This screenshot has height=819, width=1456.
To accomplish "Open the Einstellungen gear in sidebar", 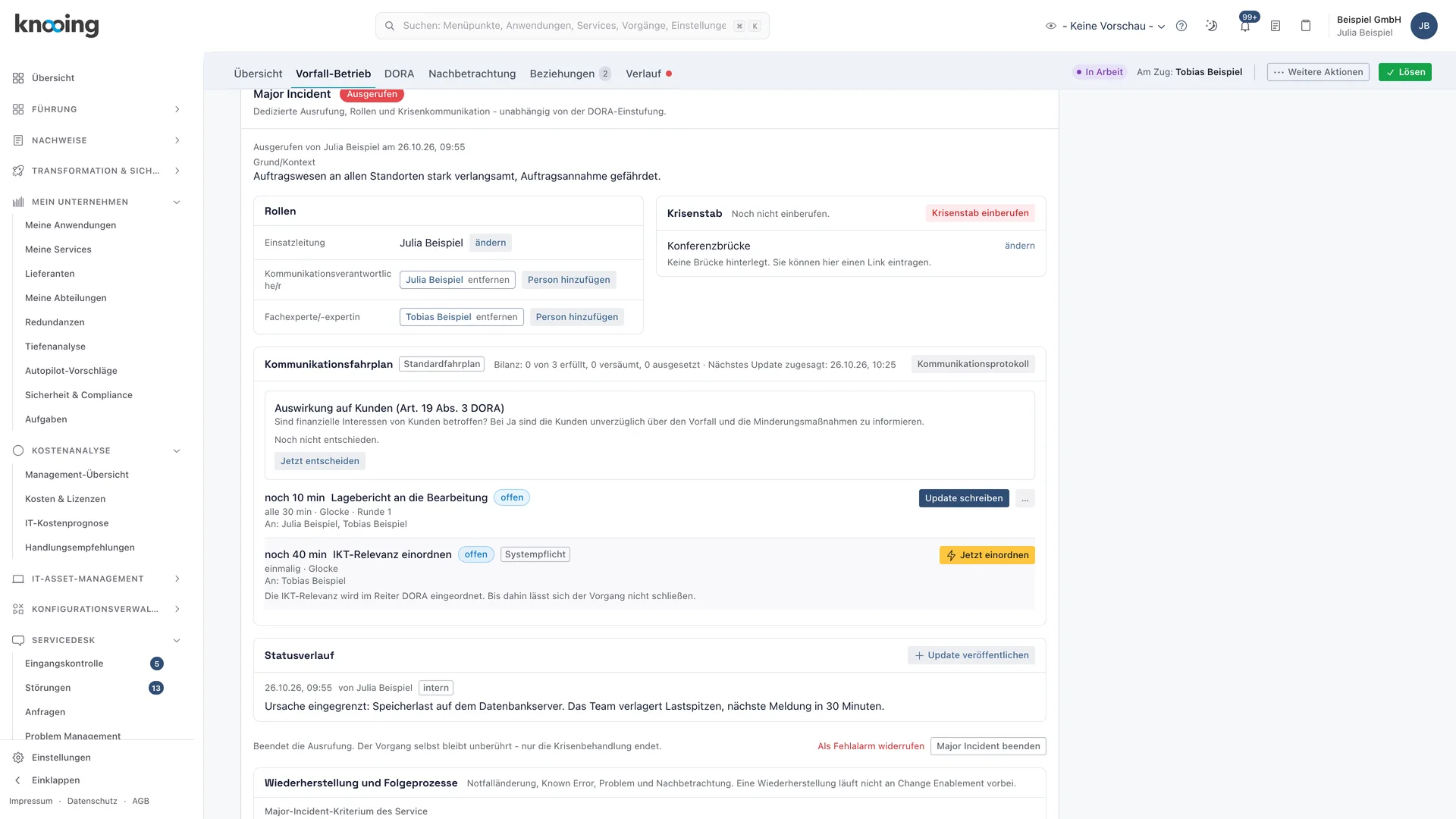I will click(18, 758).
